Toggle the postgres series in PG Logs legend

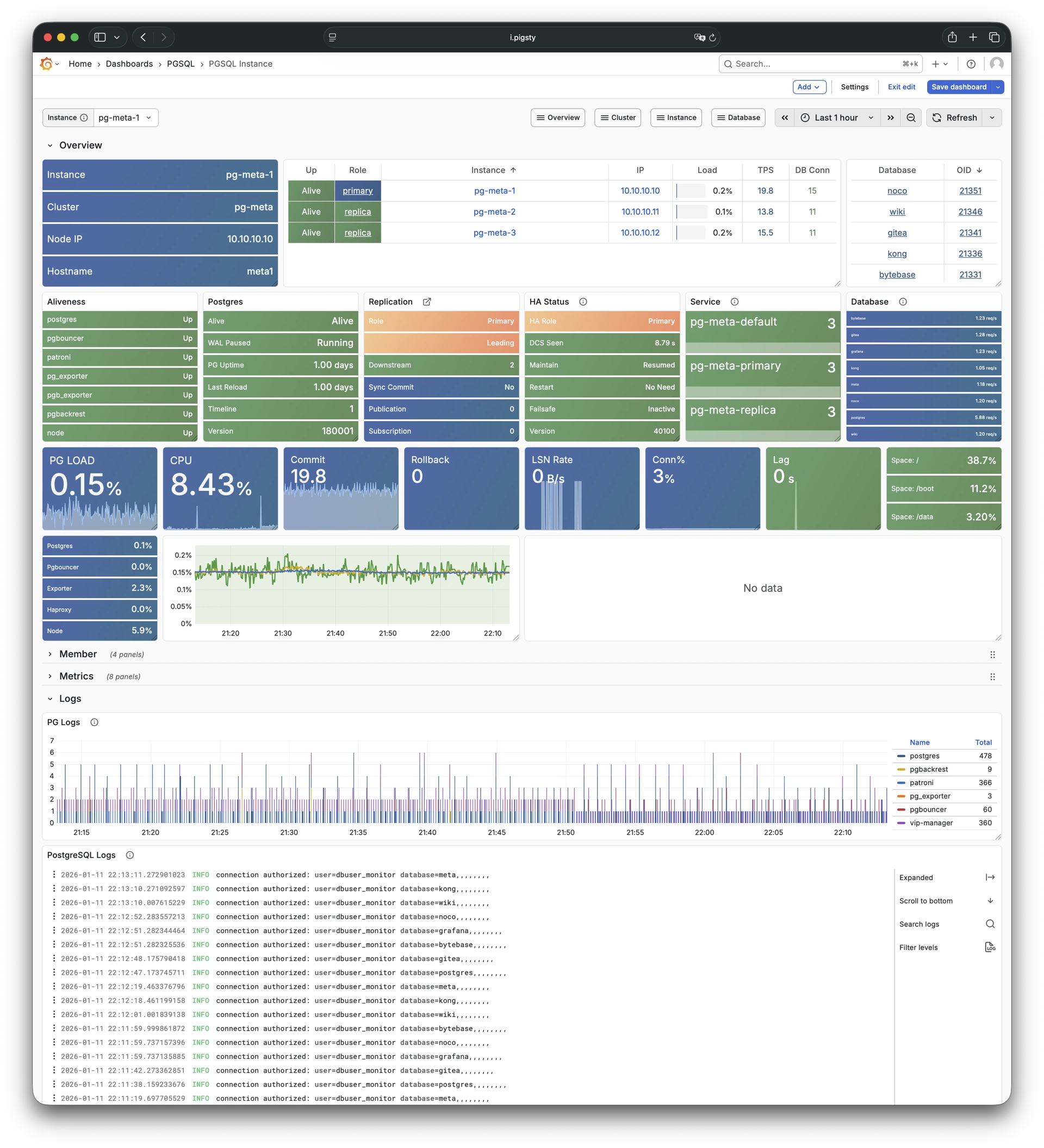[x=924, y=756]
